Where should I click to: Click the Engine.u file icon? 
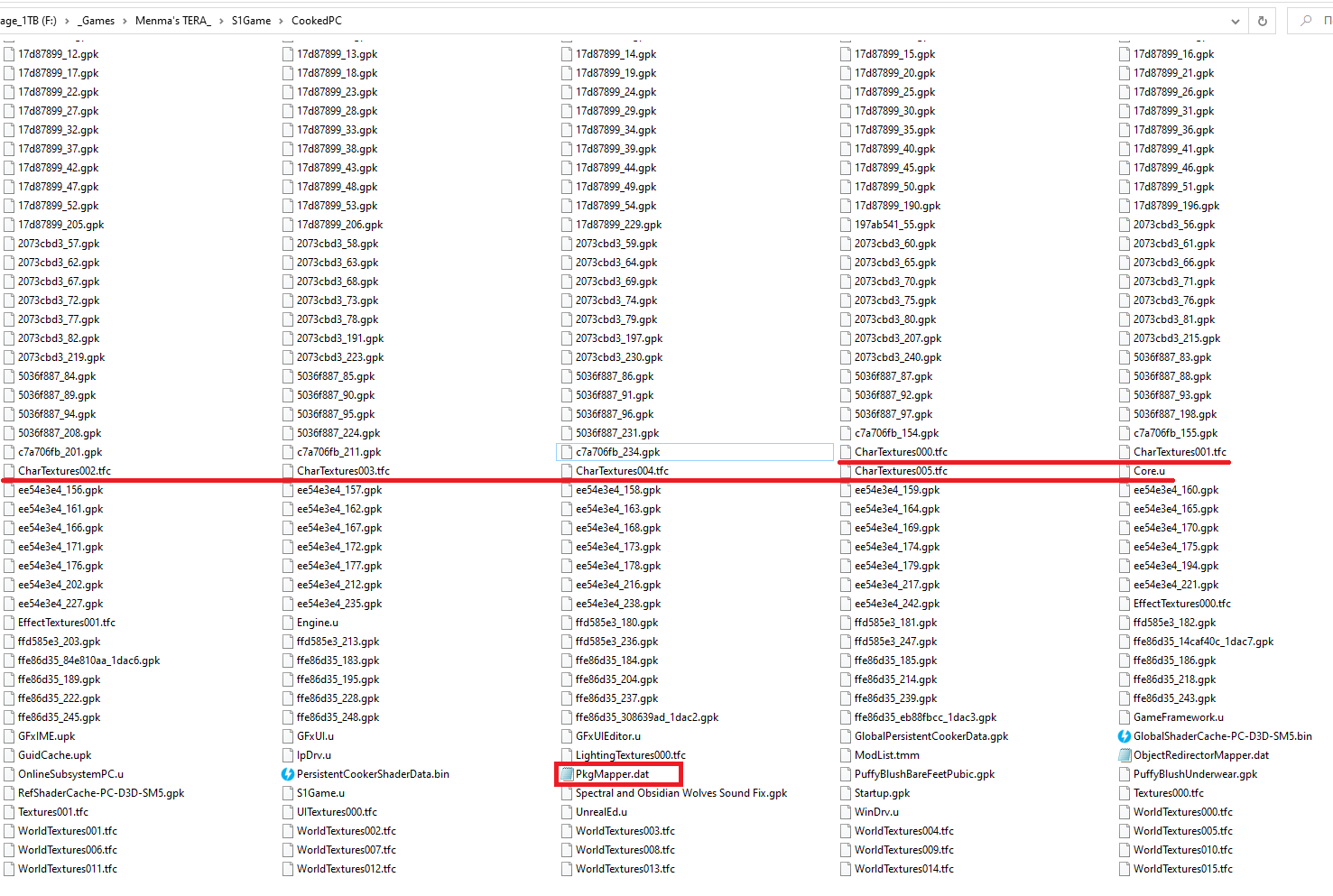pyautogui.click(x=288, y=623)
